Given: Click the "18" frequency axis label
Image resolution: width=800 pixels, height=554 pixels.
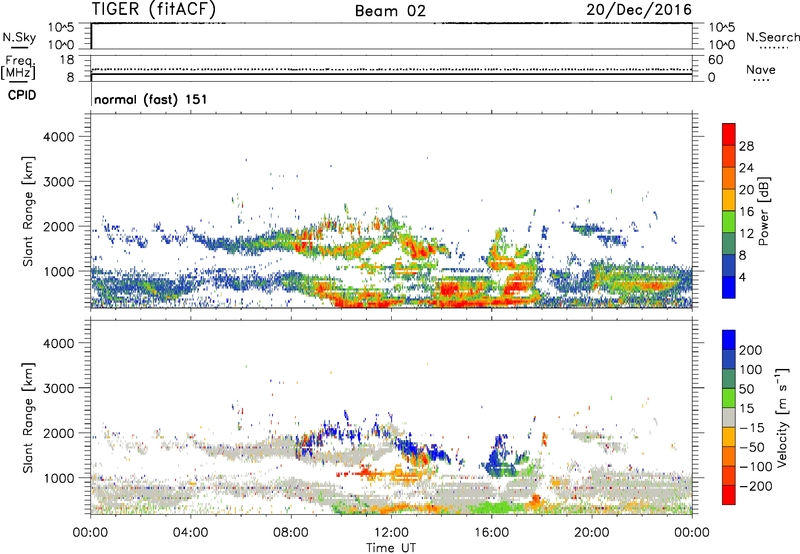Looking at the screenshot, I should (67, 60).
